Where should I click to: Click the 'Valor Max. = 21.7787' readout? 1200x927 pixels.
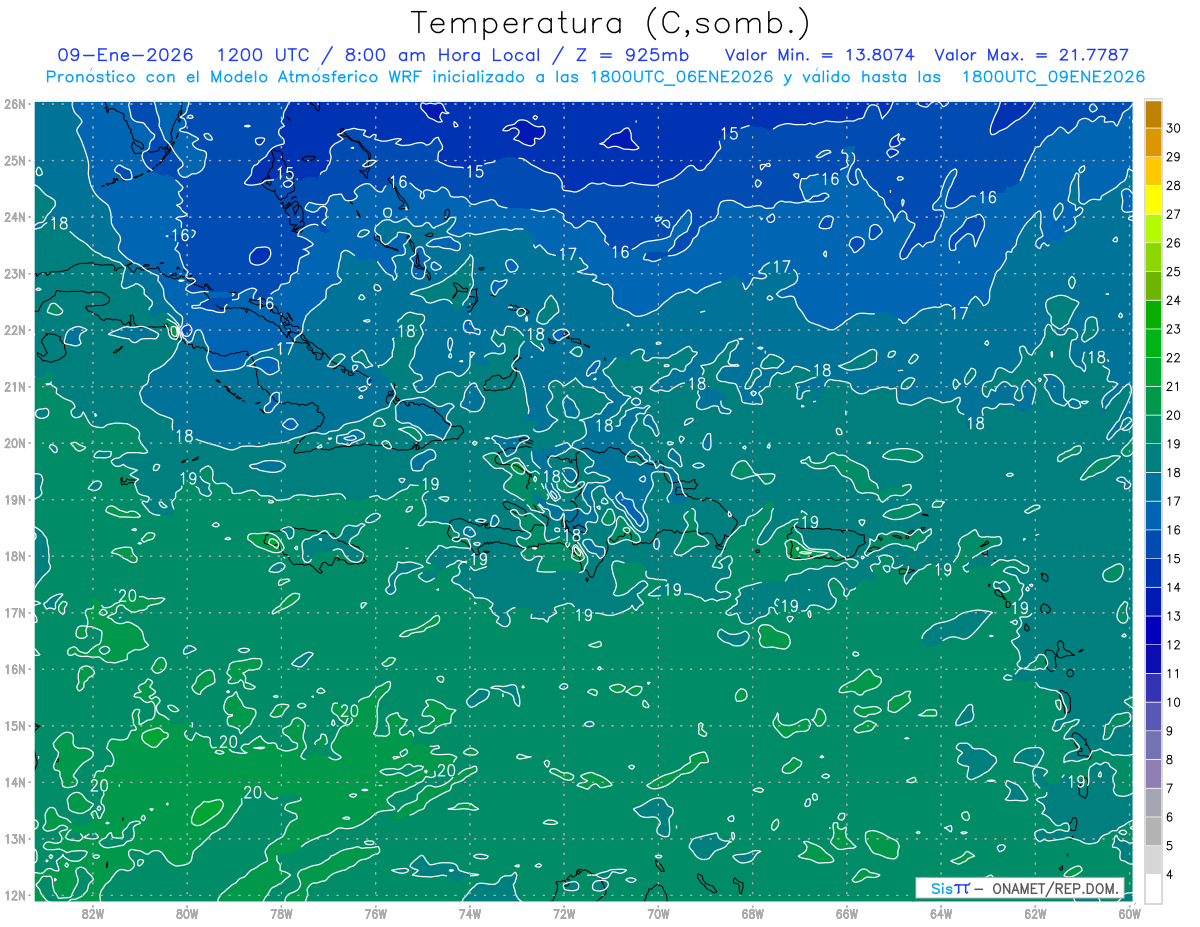pos(1034,55)
